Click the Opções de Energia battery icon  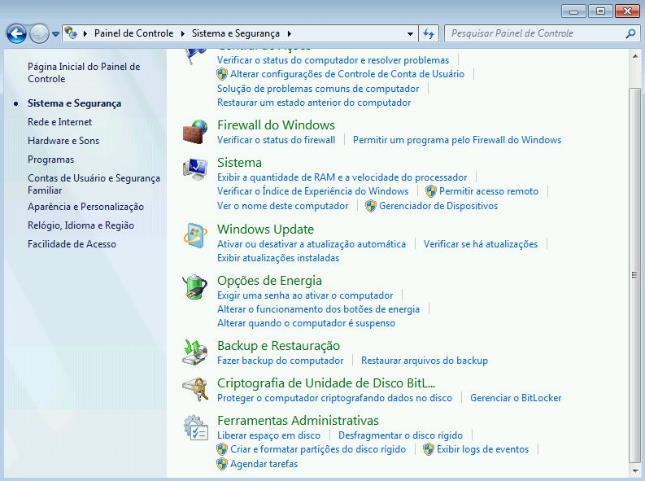point(195,287)
